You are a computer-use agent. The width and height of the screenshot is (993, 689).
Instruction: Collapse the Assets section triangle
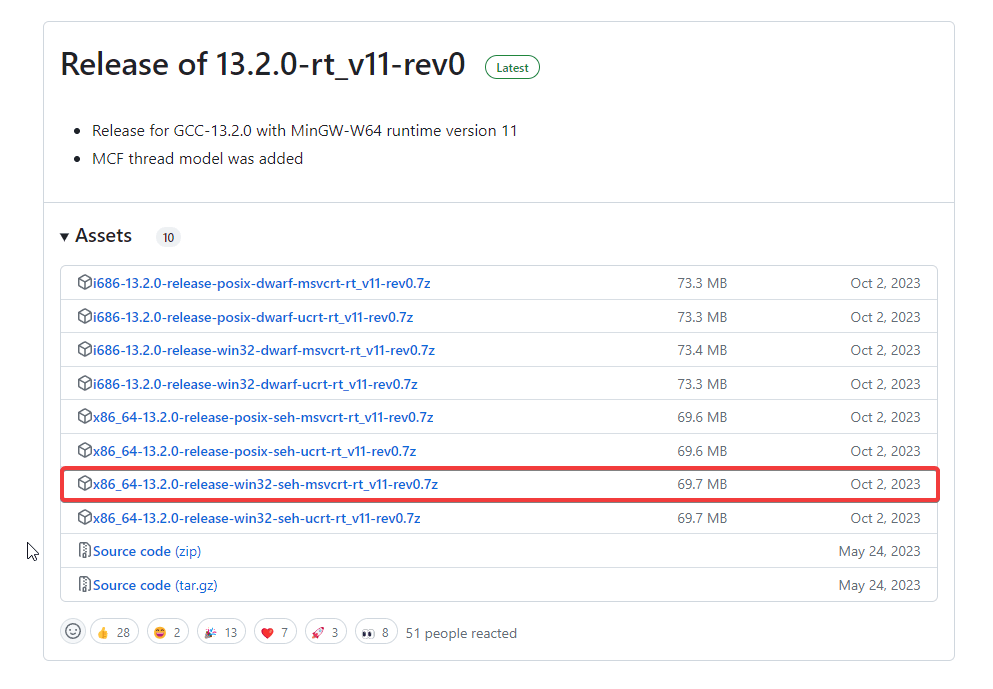tap(64, 237)
